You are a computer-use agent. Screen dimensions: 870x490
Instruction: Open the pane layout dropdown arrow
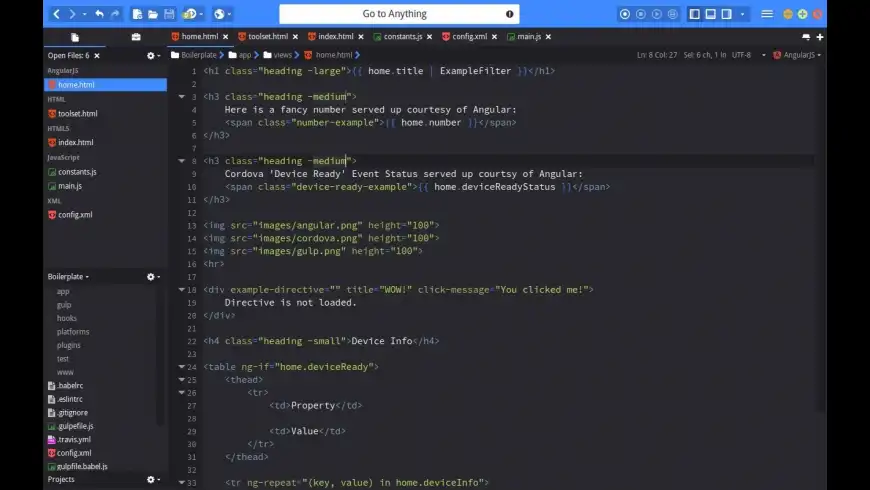pos(742,14)
